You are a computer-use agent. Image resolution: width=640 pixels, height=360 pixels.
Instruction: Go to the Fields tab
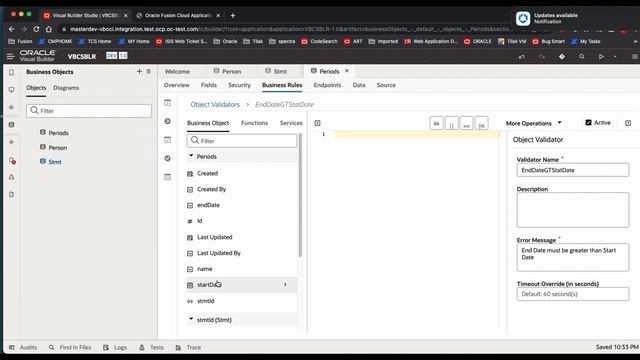click(209, 85)
